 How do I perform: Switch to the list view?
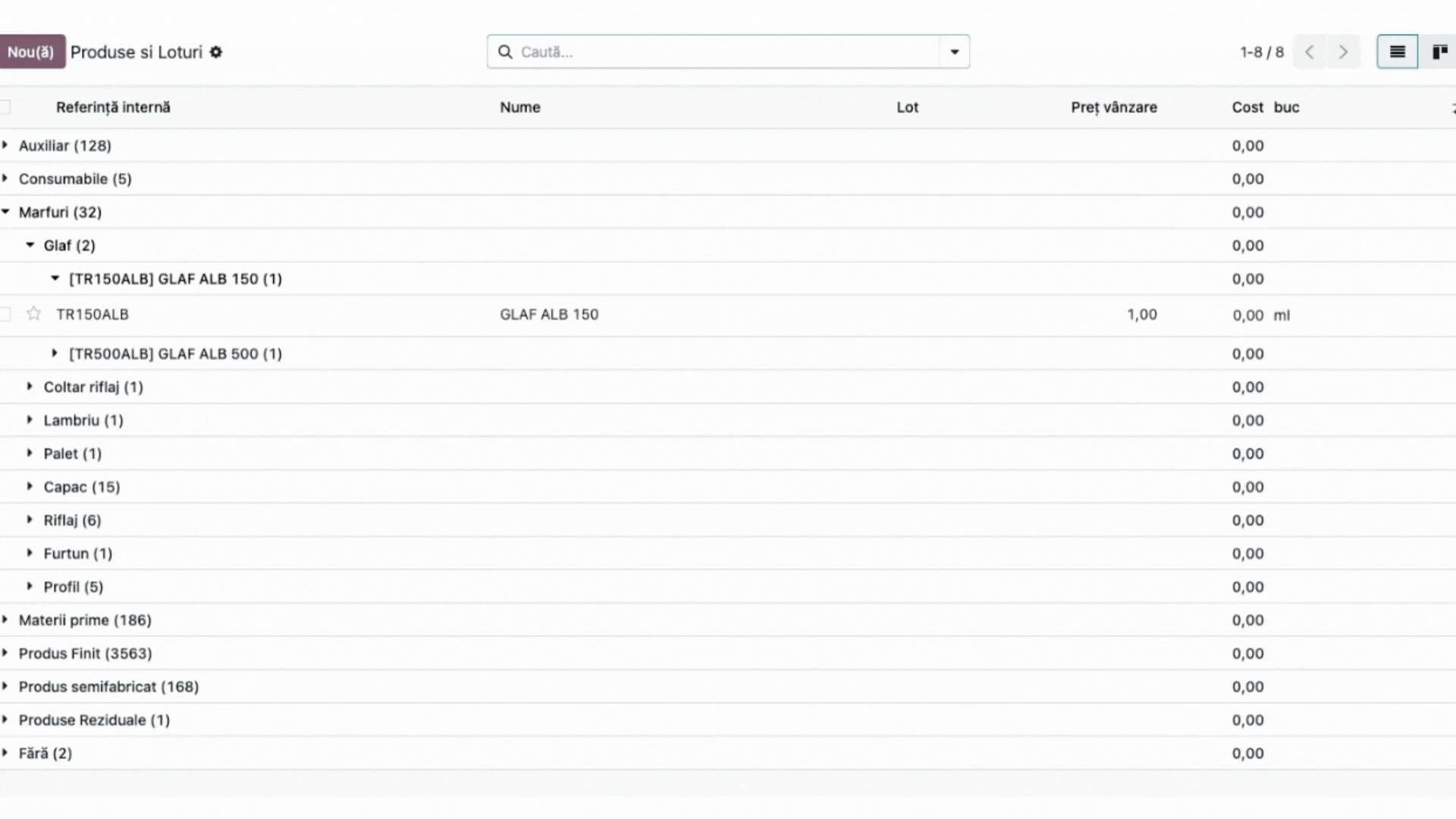(1397, 52)
